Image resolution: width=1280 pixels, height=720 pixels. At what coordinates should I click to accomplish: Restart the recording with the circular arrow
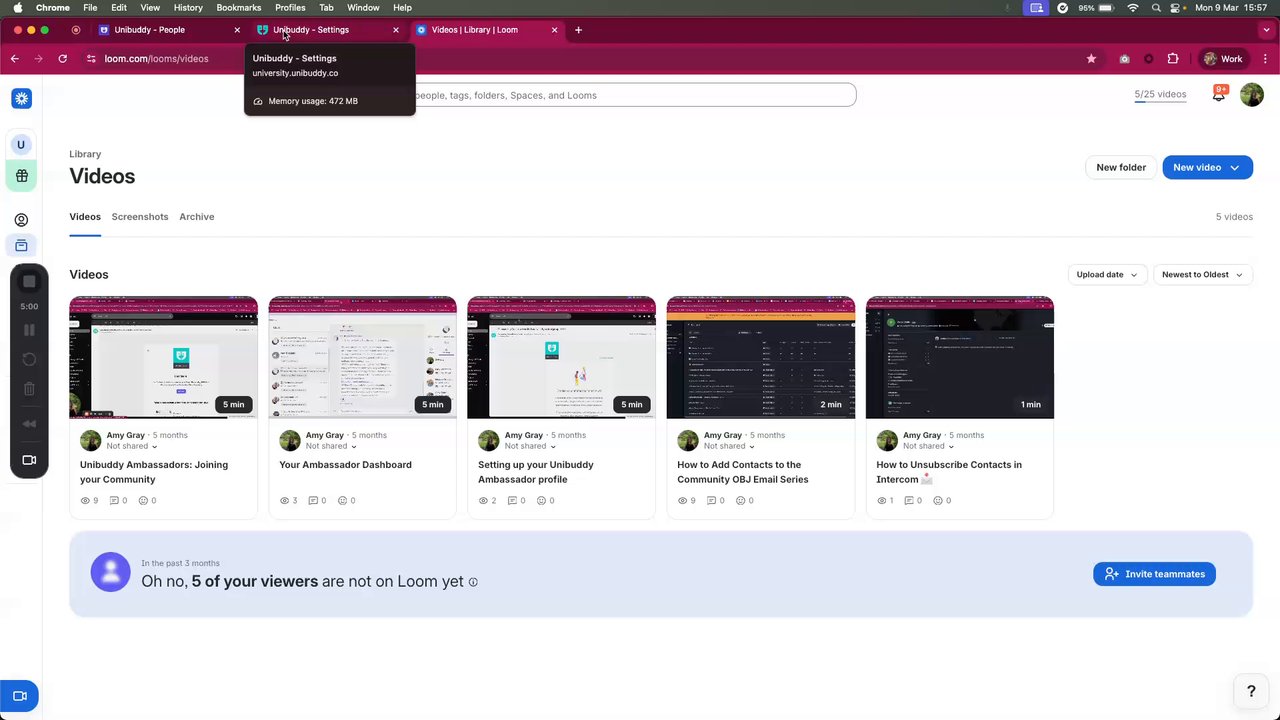29,359
